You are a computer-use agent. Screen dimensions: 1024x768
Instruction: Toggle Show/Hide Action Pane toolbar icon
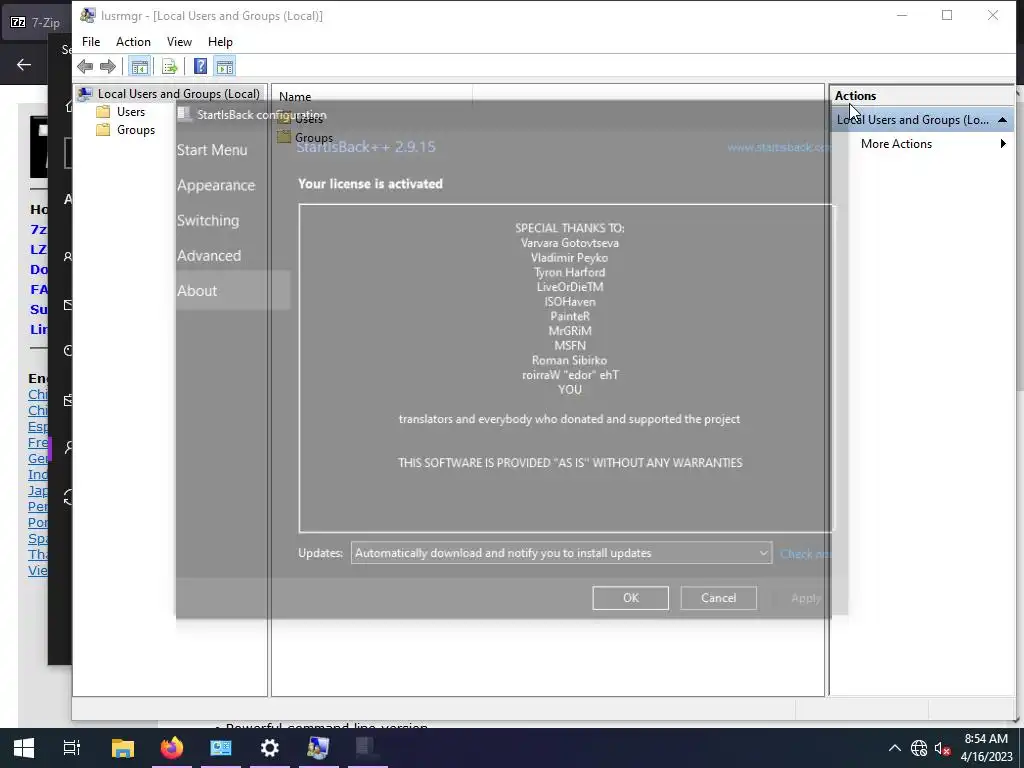[225, 66]
